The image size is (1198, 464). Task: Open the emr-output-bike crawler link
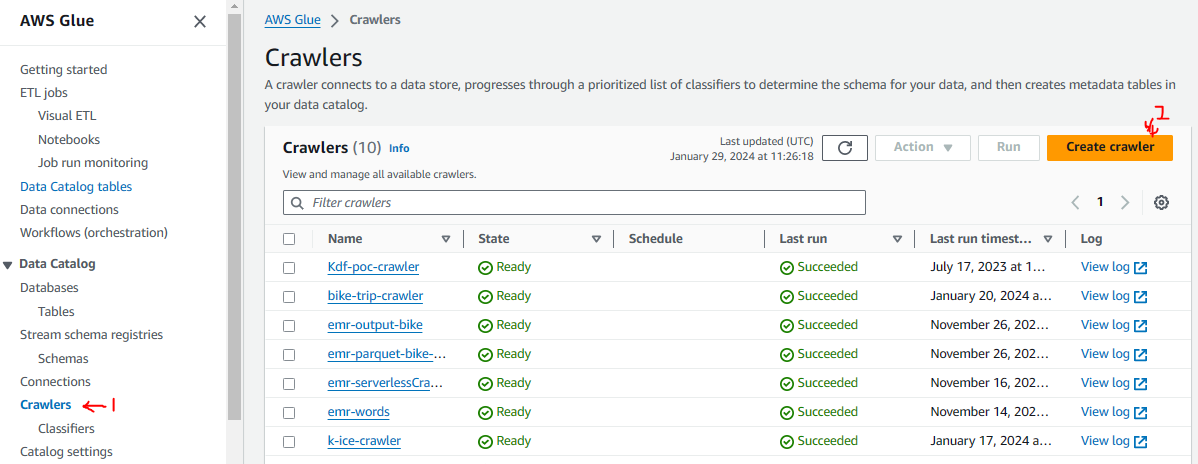click(x=375, y=326)
